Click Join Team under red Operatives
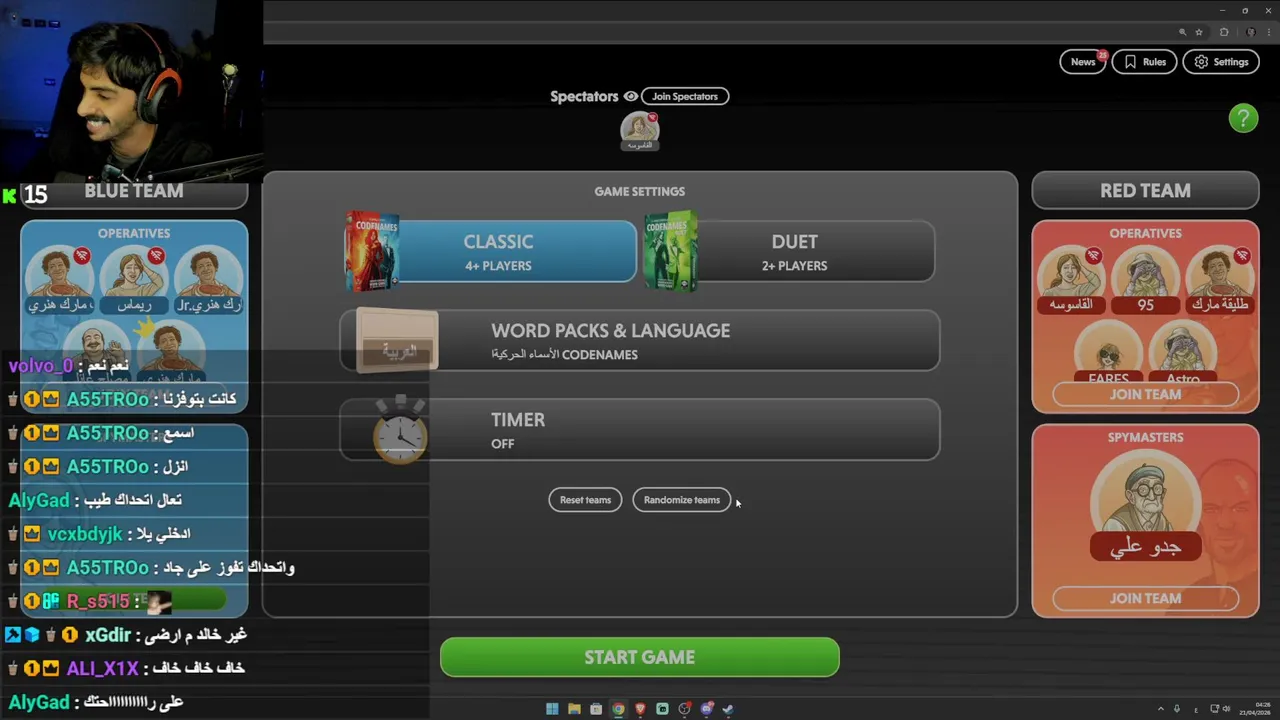The image size is (1280, 720). tap(1145, 394)
